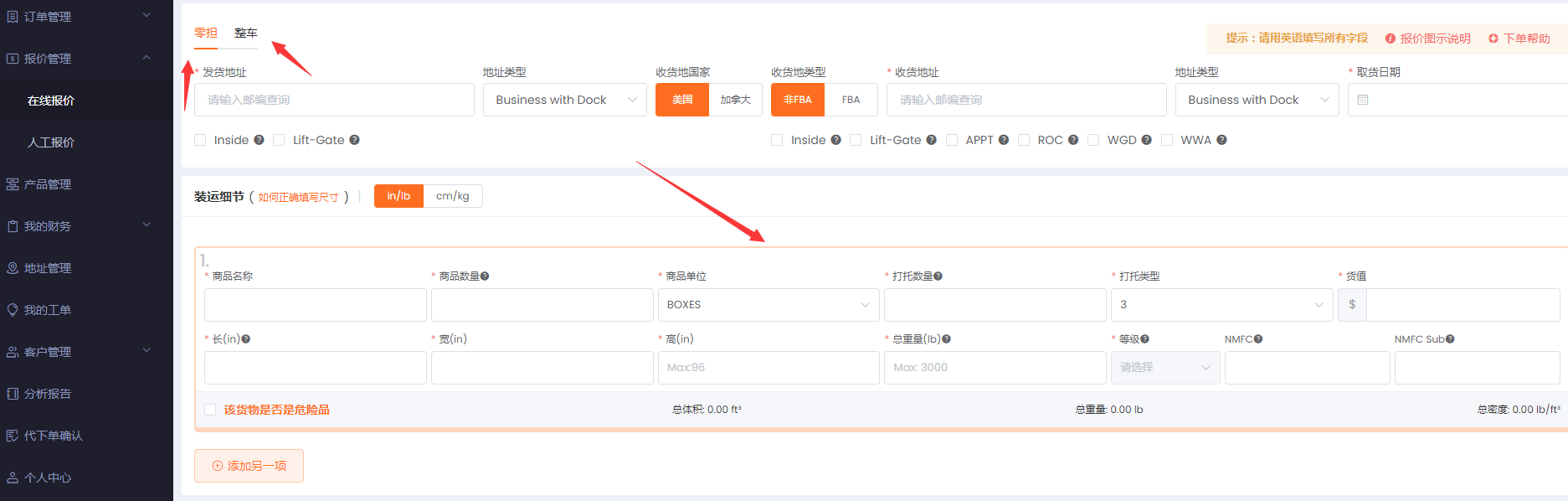Click the 下单帮助 plus icon
Viewport: 1568px width, 501px height.
(x=1493, y=39)
